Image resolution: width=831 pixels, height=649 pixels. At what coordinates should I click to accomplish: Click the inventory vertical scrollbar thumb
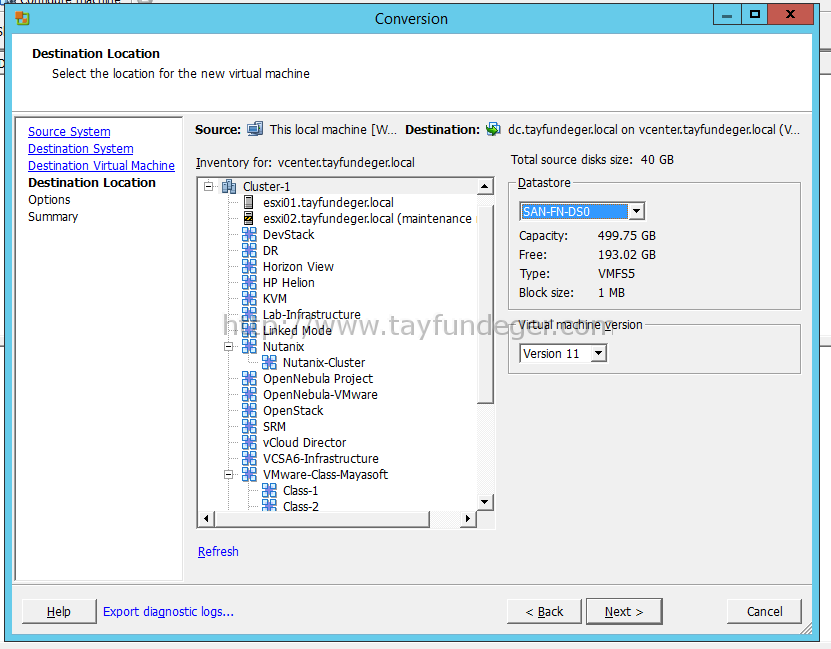[x=484, y=305]
